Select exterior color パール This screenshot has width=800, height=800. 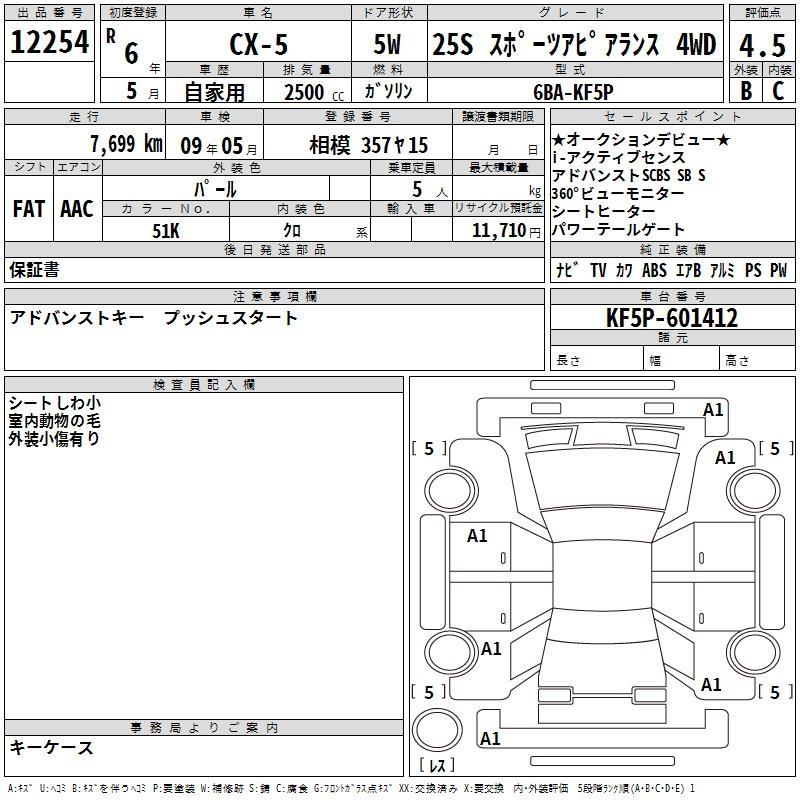coord(215,189)
